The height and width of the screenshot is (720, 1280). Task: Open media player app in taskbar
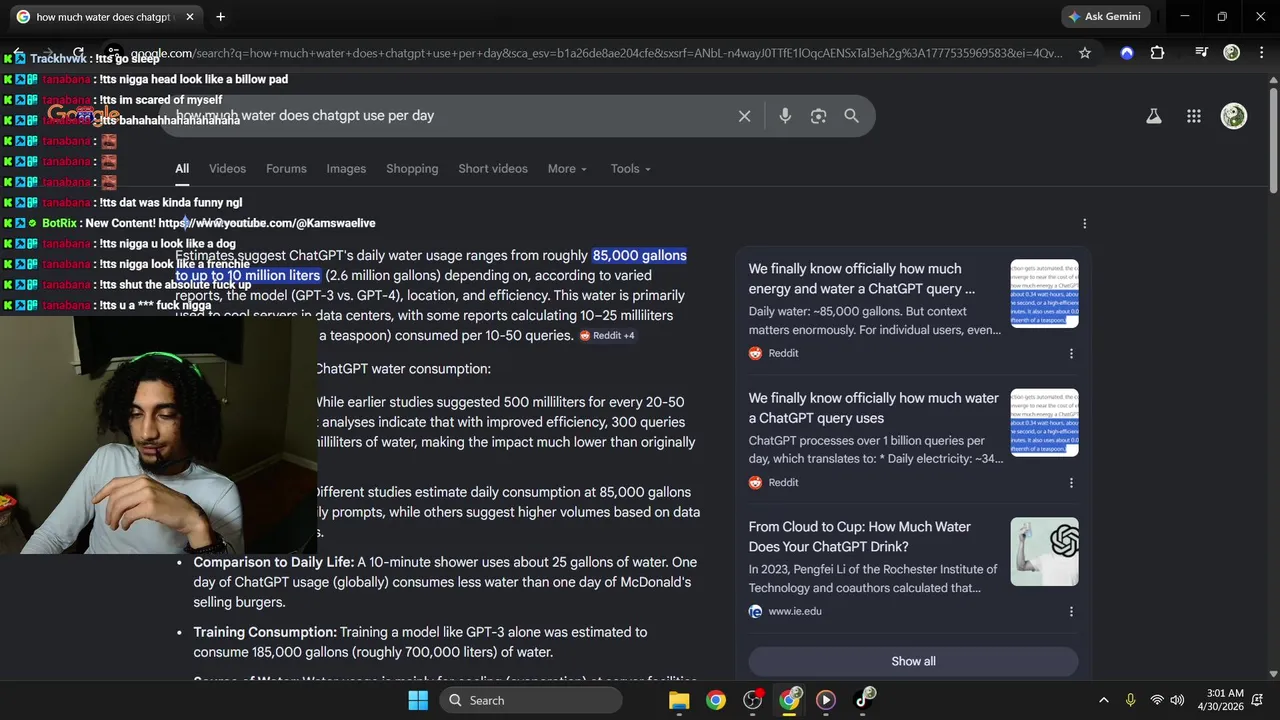pos(826,700)
